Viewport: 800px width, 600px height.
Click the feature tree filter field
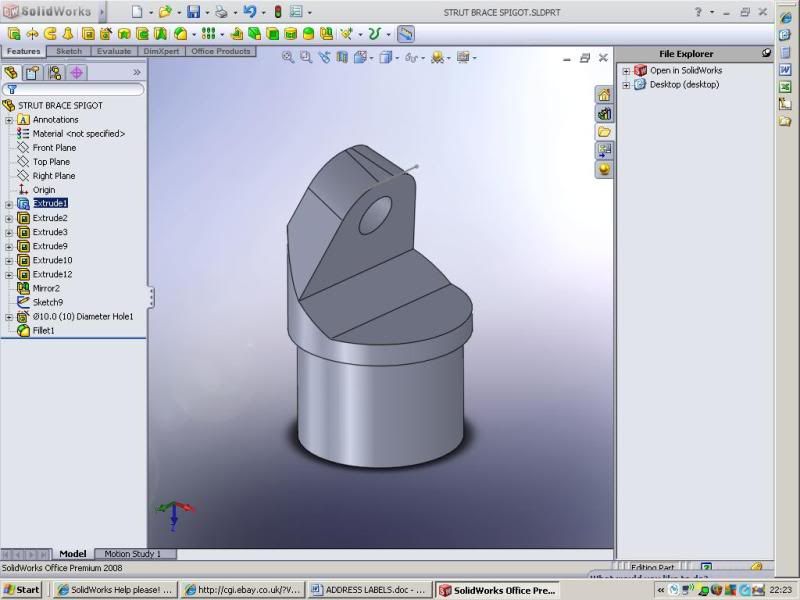click(73, 89)
